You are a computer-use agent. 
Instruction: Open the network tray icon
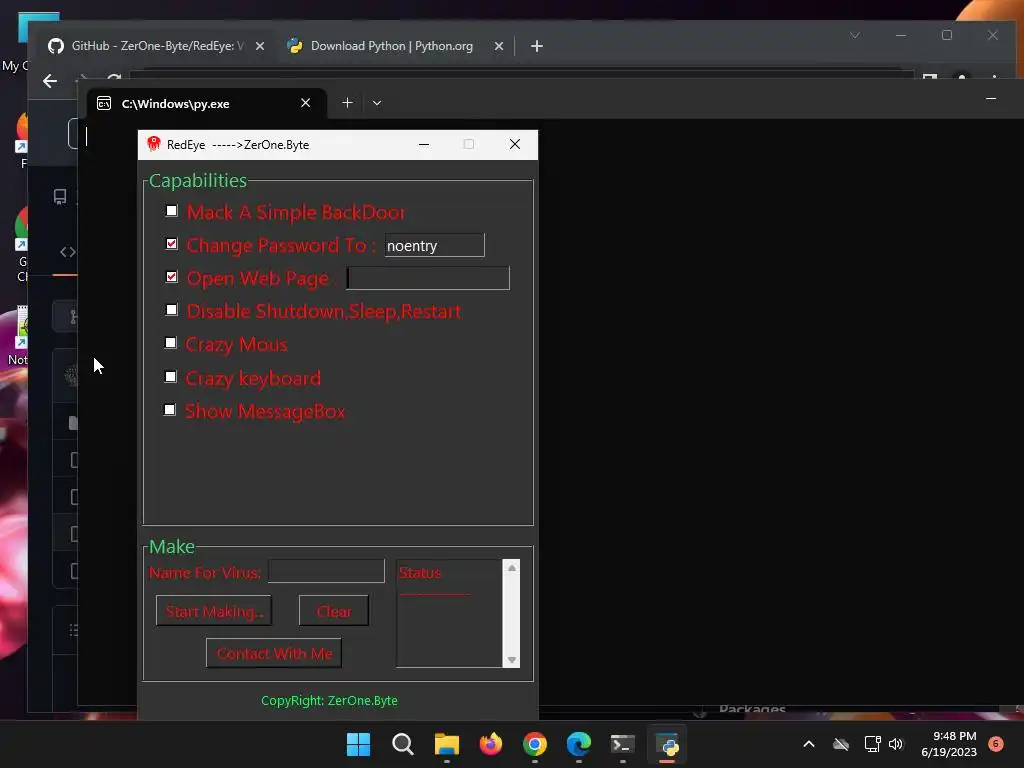click(x=872, y=744)
